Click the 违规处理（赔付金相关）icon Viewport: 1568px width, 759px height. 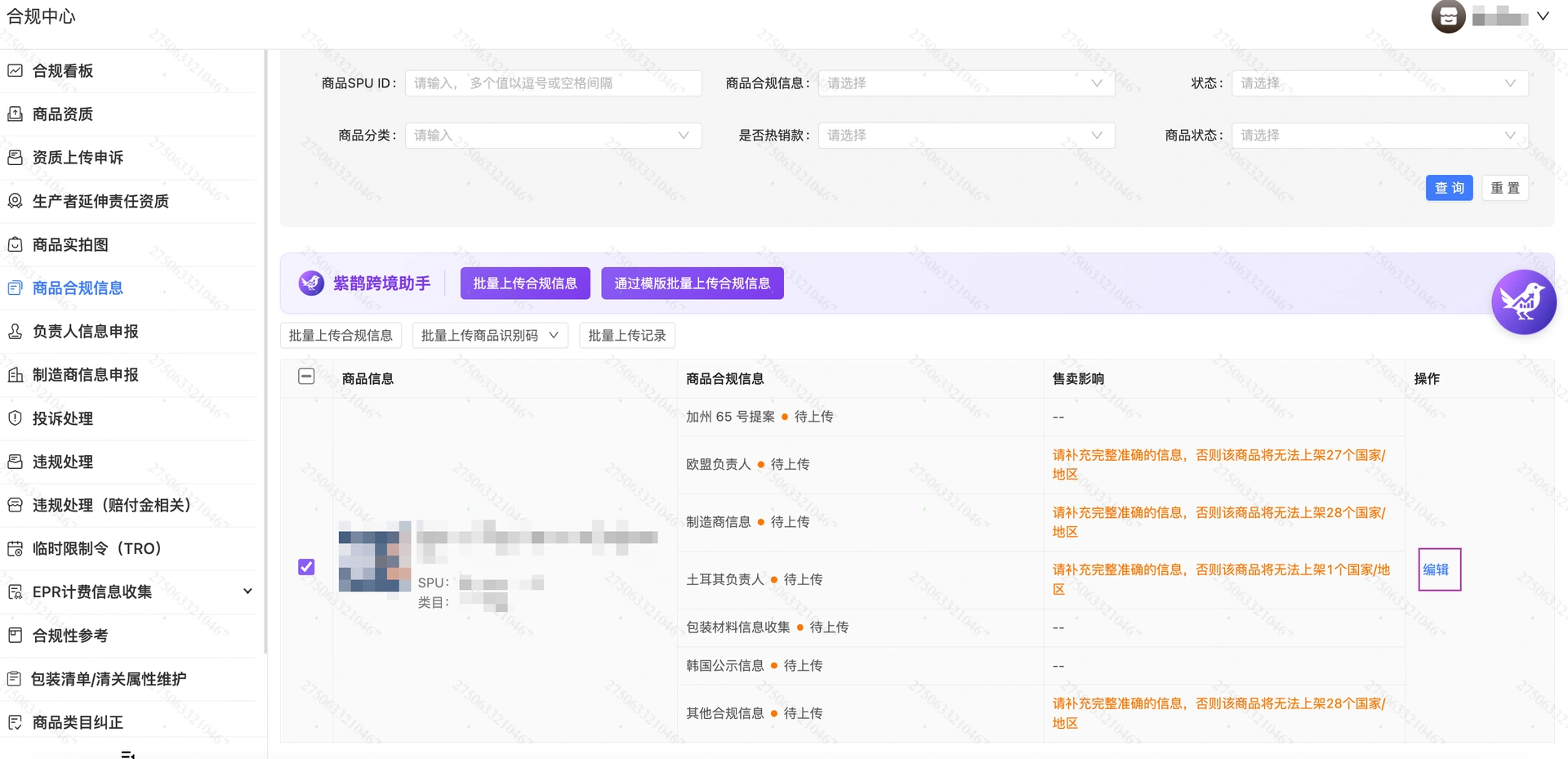pos(15,505)
